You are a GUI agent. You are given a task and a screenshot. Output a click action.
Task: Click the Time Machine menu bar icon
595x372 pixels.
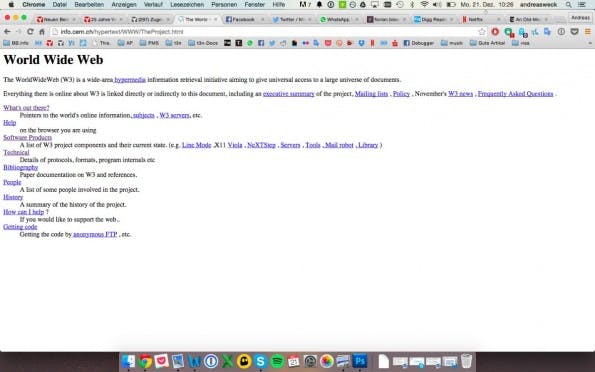[400, 5]
